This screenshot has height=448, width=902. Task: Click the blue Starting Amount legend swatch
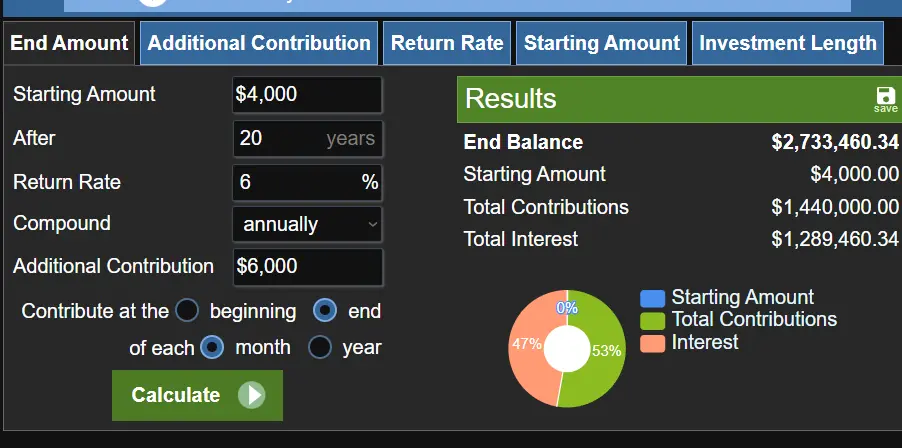tap(653, 298)
